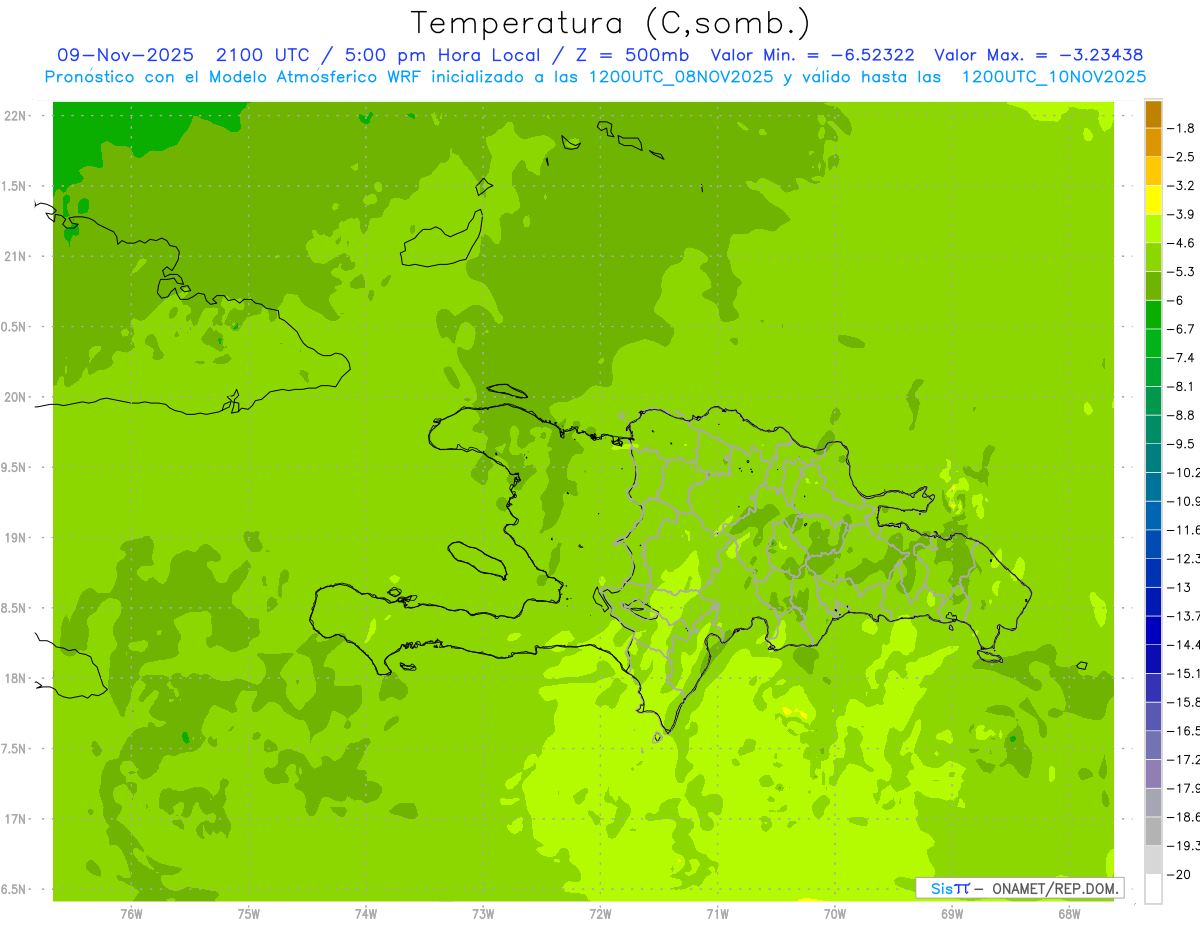Select the orange swatch between -1.8 and -2.5
This screenshot has width=1200, height=927.
1153,142
